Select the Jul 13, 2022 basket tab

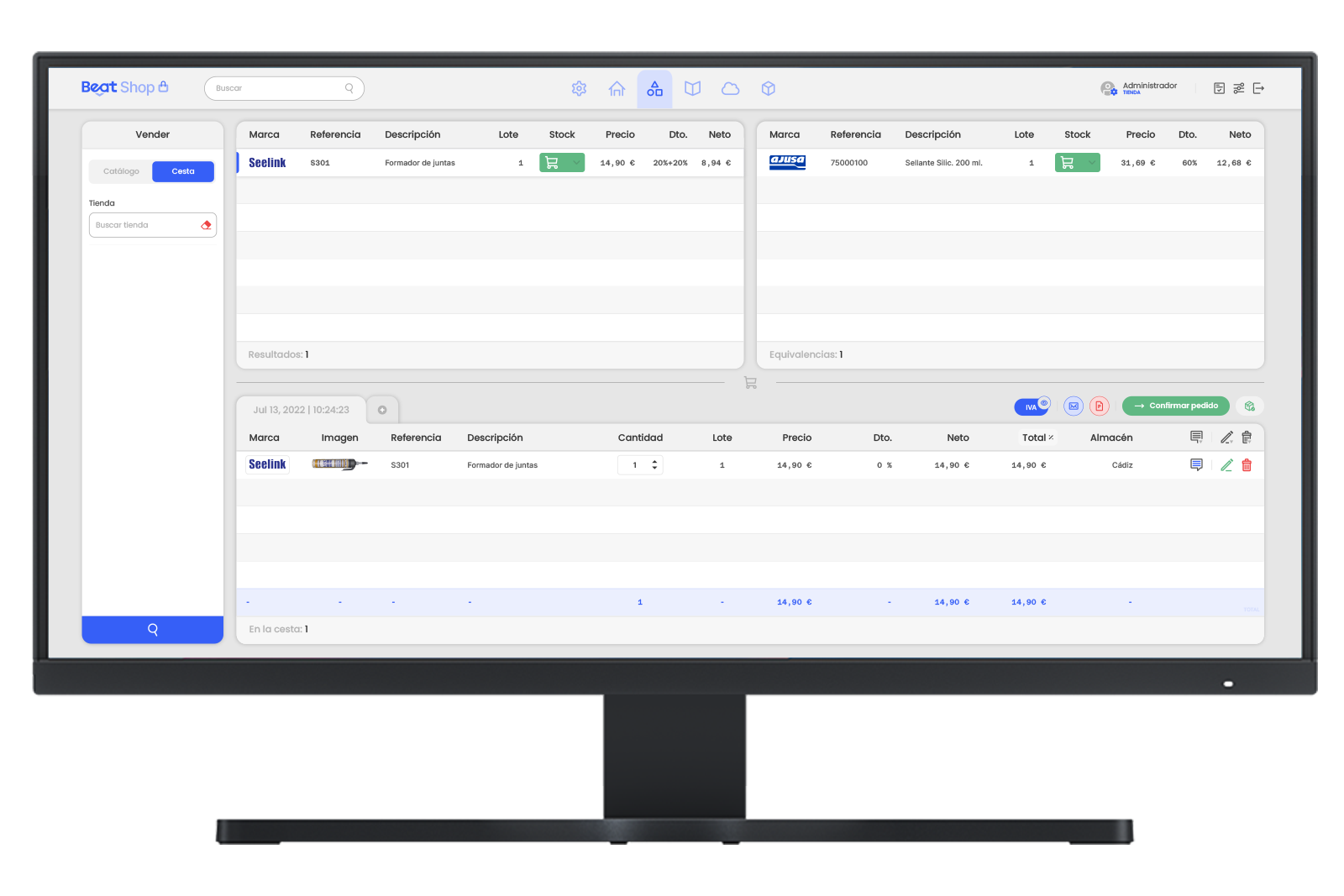[301, 410]
